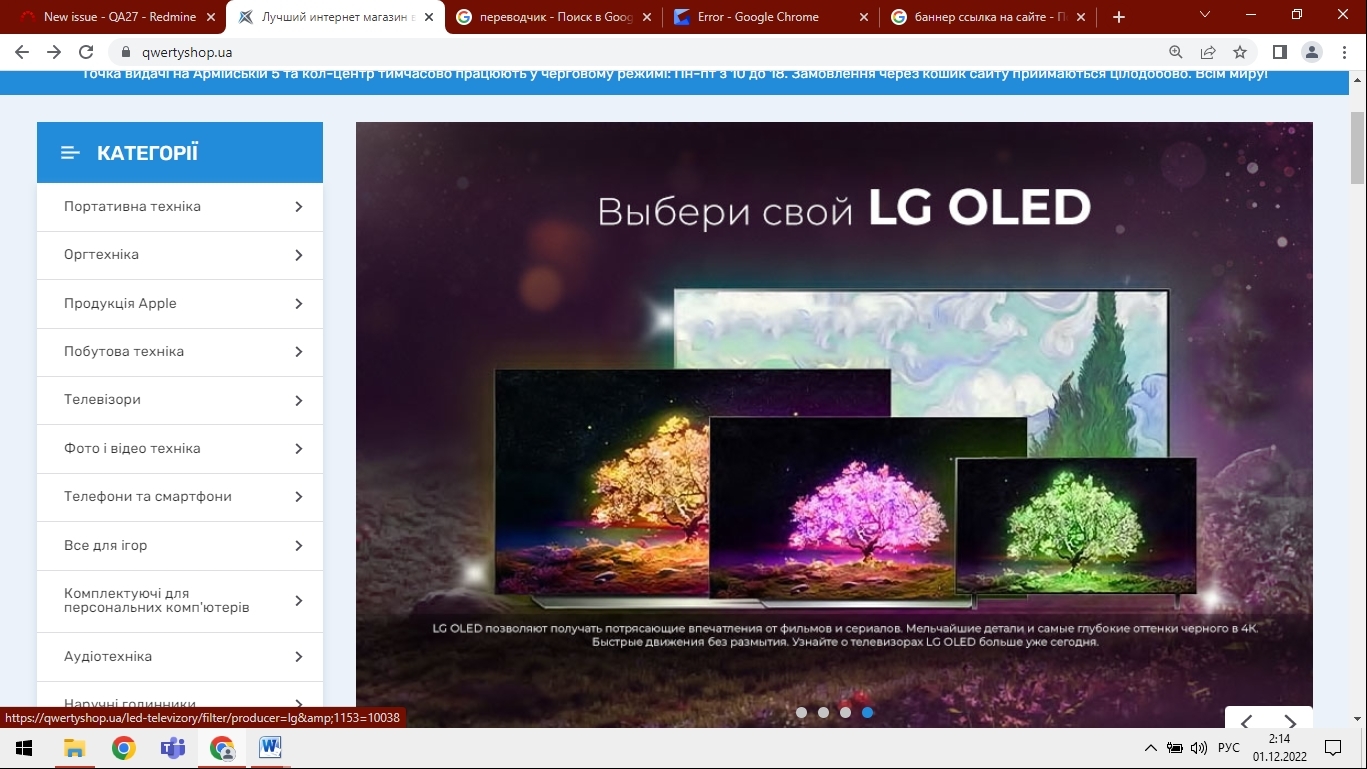
Task: Open Комплектуючі для персональних комп'ютерів category
Action: pos(157,600)
